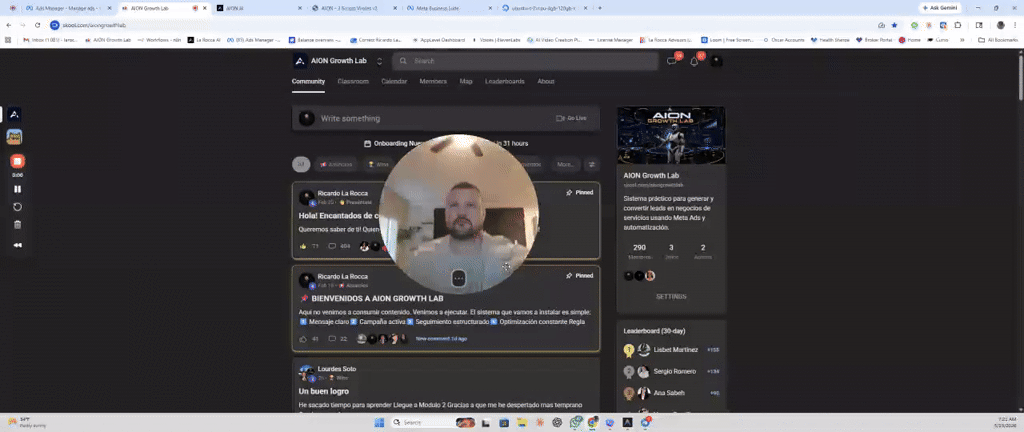Open the All Bookmarks folder
This screenshot has width=1024, height=432.
point(998,40)
